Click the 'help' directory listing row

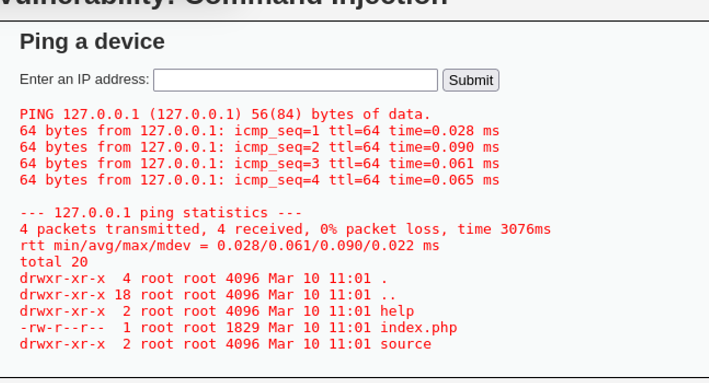click(217, 311)
